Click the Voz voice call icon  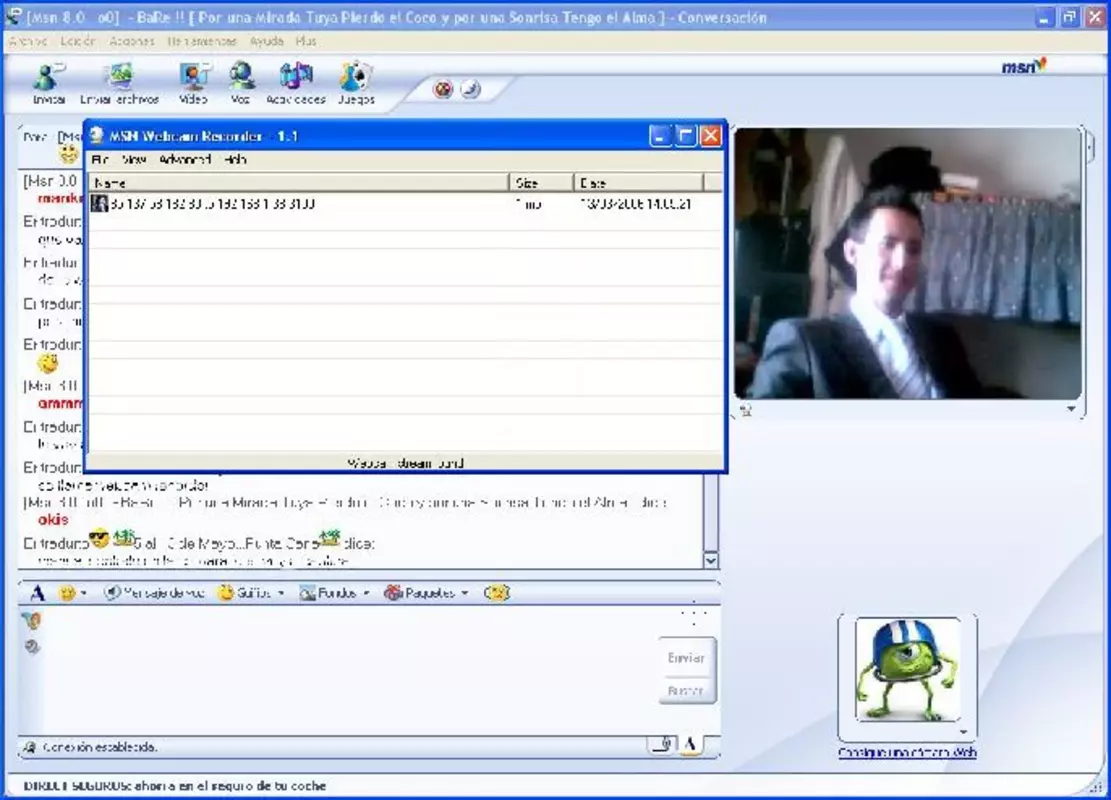point(241,77)
